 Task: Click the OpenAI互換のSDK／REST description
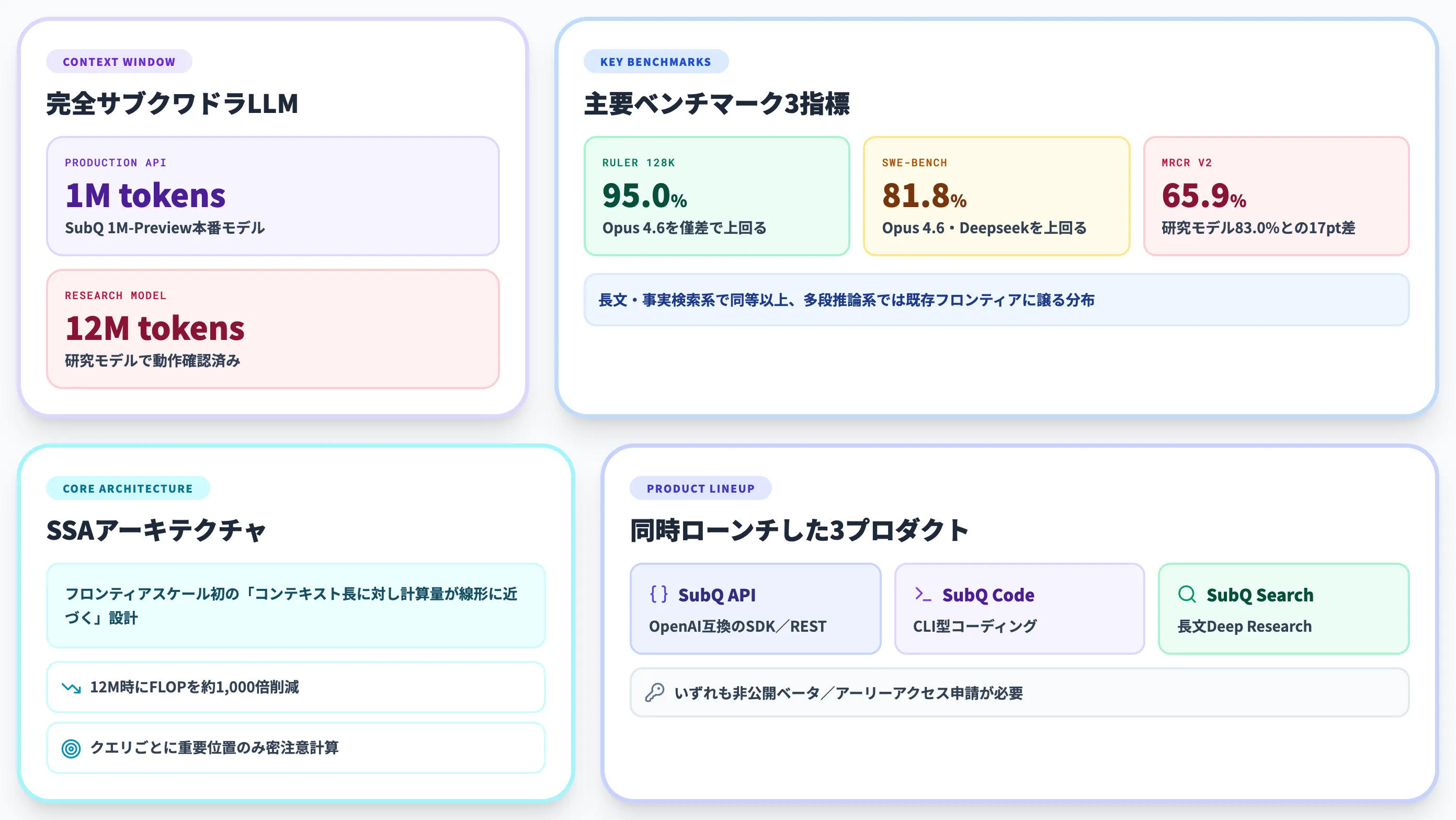(737, 626)
